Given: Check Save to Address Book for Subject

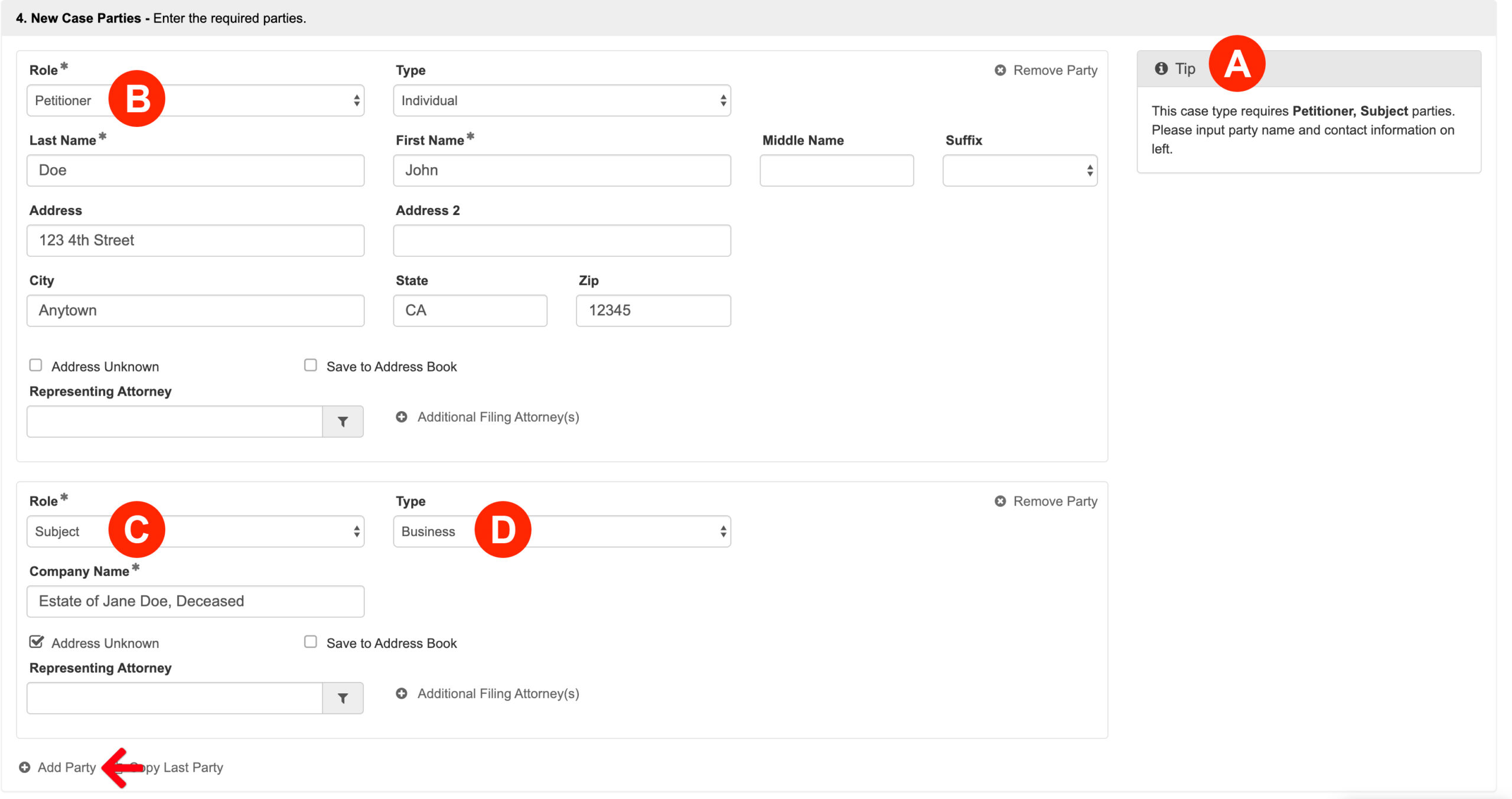Looking at the screenshot, I should 311,642.
